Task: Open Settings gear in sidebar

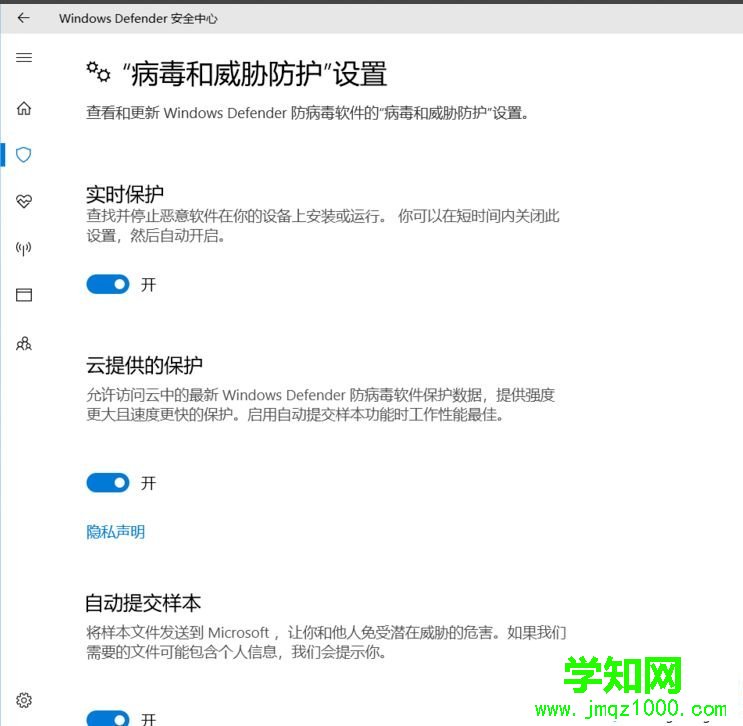Action: [24, 700]
